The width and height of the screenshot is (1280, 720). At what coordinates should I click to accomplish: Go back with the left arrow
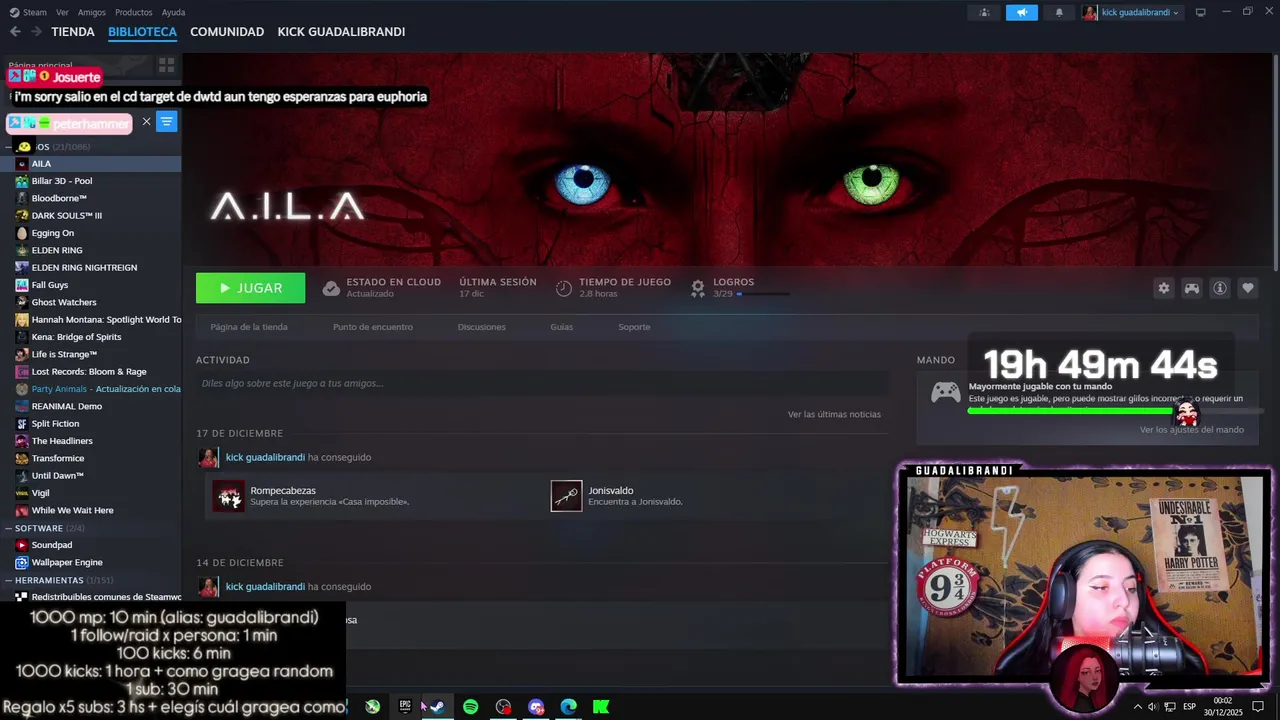[15, 32]
